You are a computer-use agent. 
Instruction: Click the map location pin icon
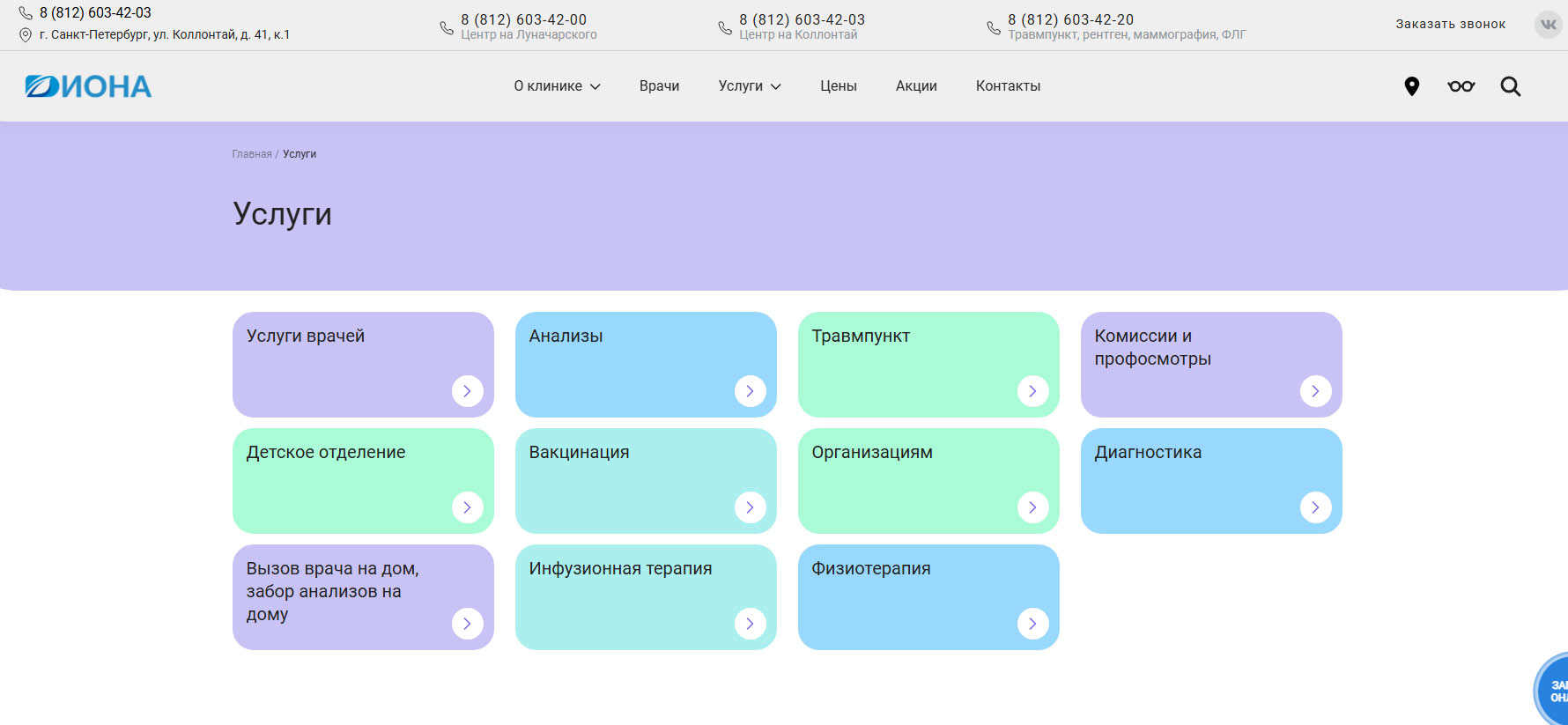click(1411, 86)
